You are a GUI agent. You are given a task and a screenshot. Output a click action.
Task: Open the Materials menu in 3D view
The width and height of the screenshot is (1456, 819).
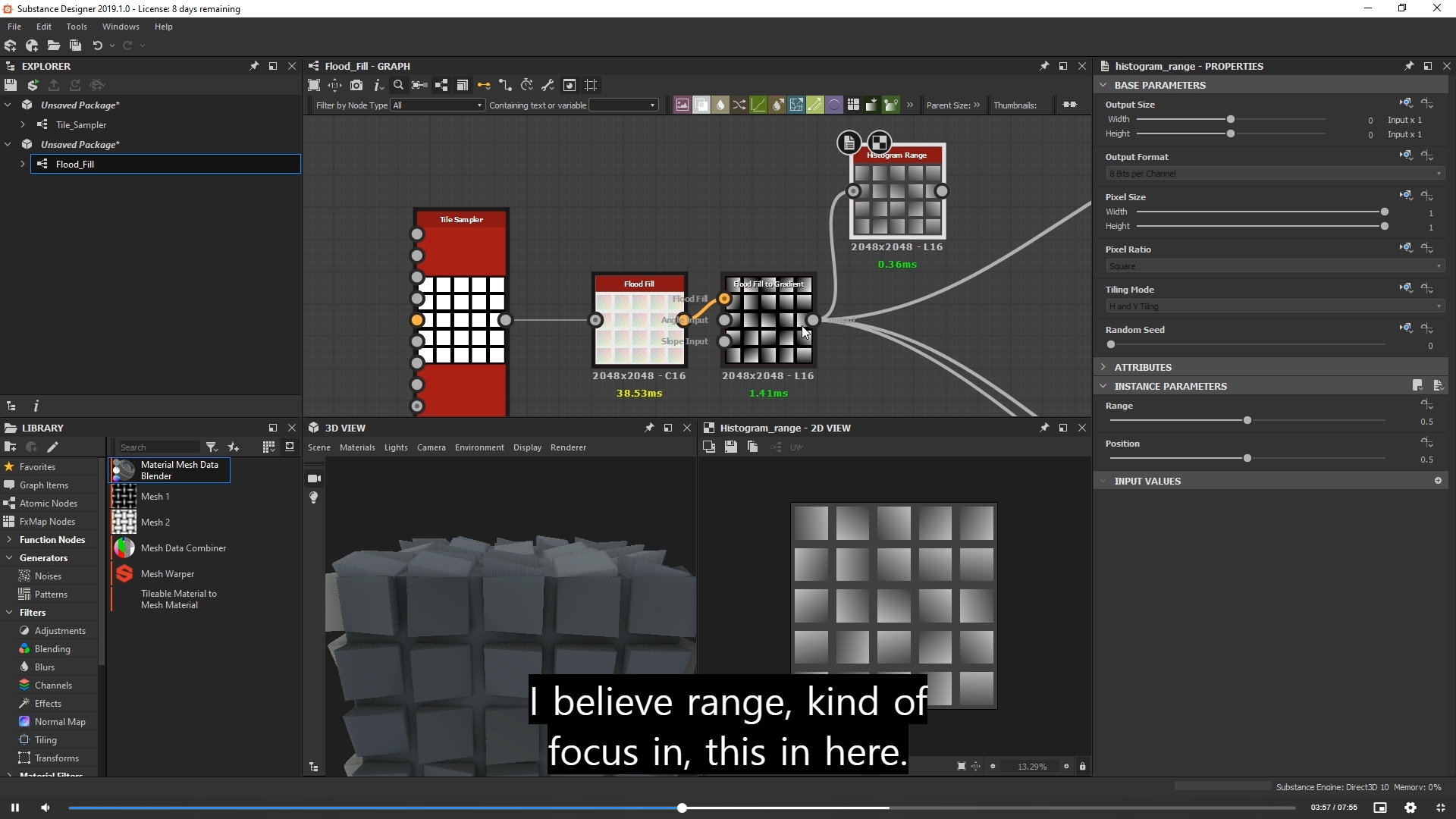tap(357, 447)
